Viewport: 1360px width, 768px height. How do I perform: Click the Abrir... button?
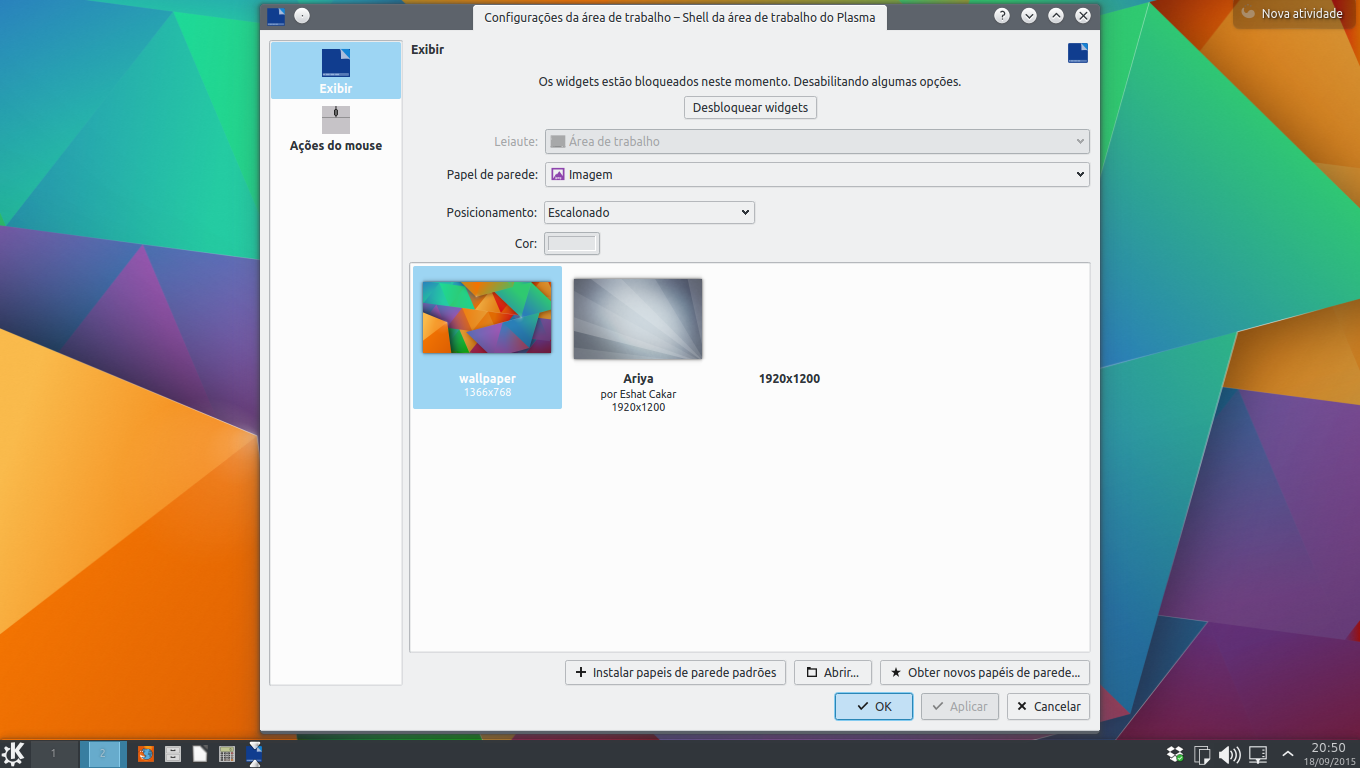click(833, 673)
